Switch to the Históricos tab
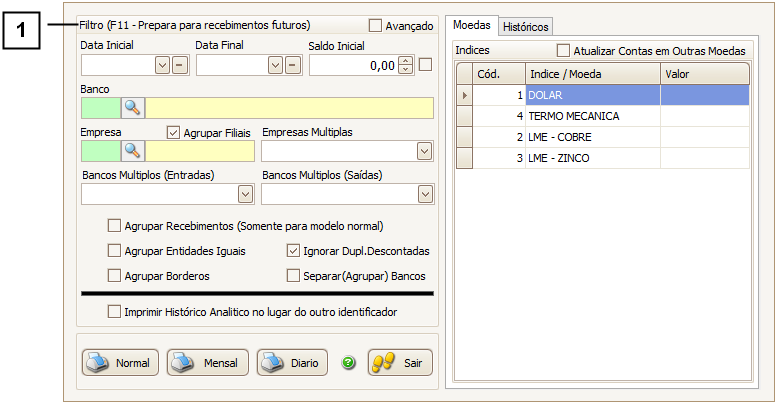 (x=525, y=27)
